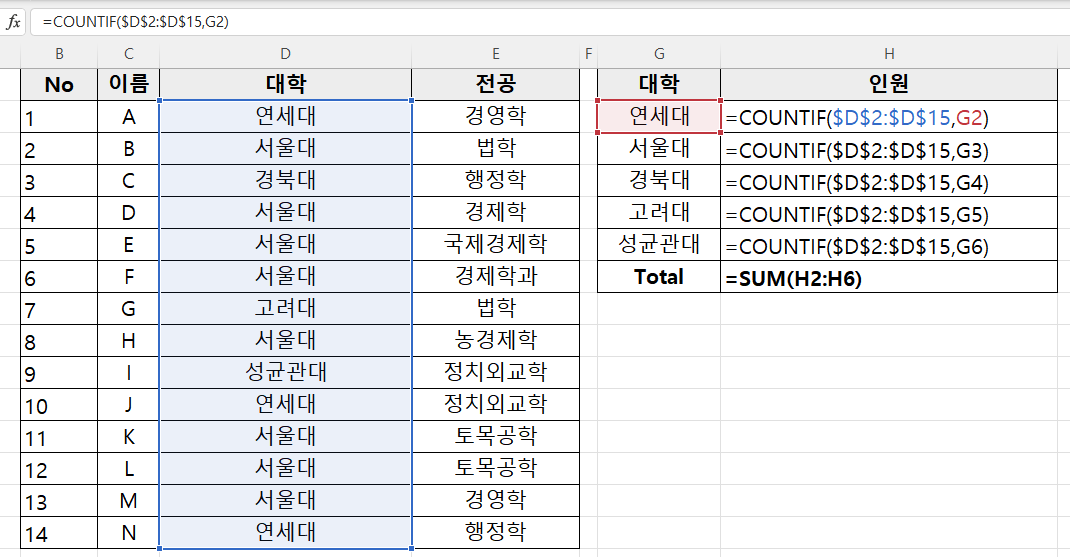The image size is (1070, 557).
Task: Click the '경제학' major cell for D
Action: point(495,213)
